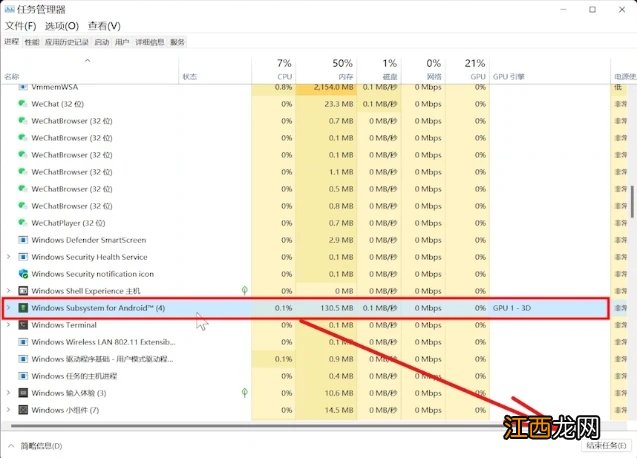Sort by the GPU 引擎 column header
The image size is (637, 458).
pyautogui.click(x=550, y=70)
